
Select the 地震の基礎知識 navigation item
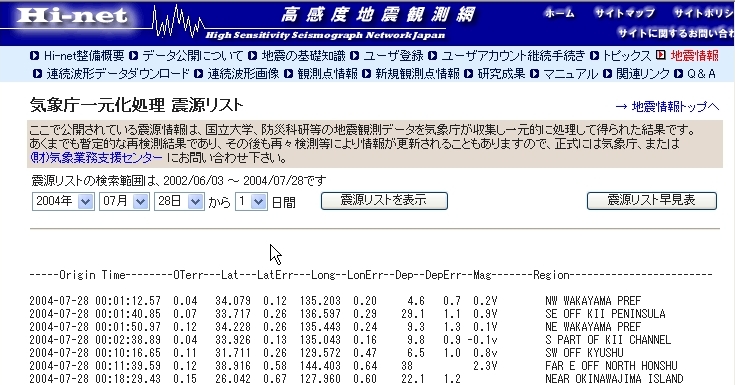point(303,56)
